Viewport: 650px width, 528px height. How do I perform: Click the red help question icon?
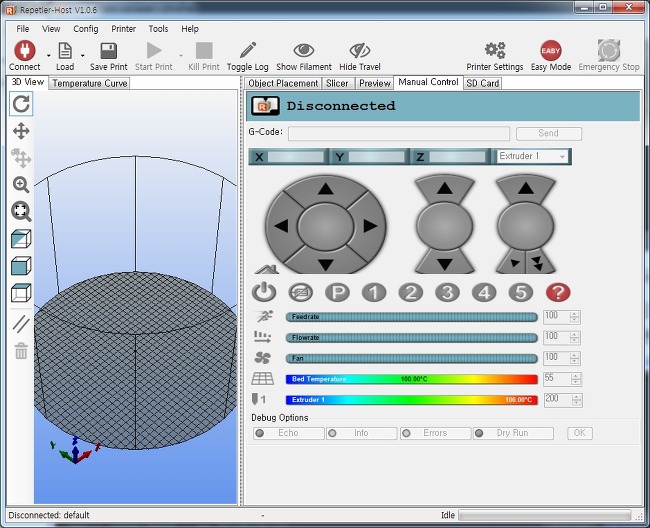pyautogui.click(x=558, y=293)
